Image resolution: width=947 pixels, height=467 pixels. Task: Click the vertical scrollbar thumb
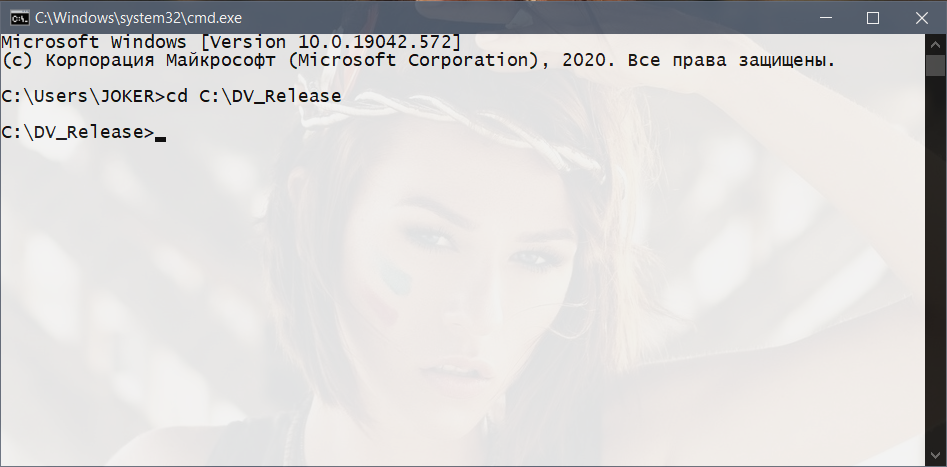936,65
